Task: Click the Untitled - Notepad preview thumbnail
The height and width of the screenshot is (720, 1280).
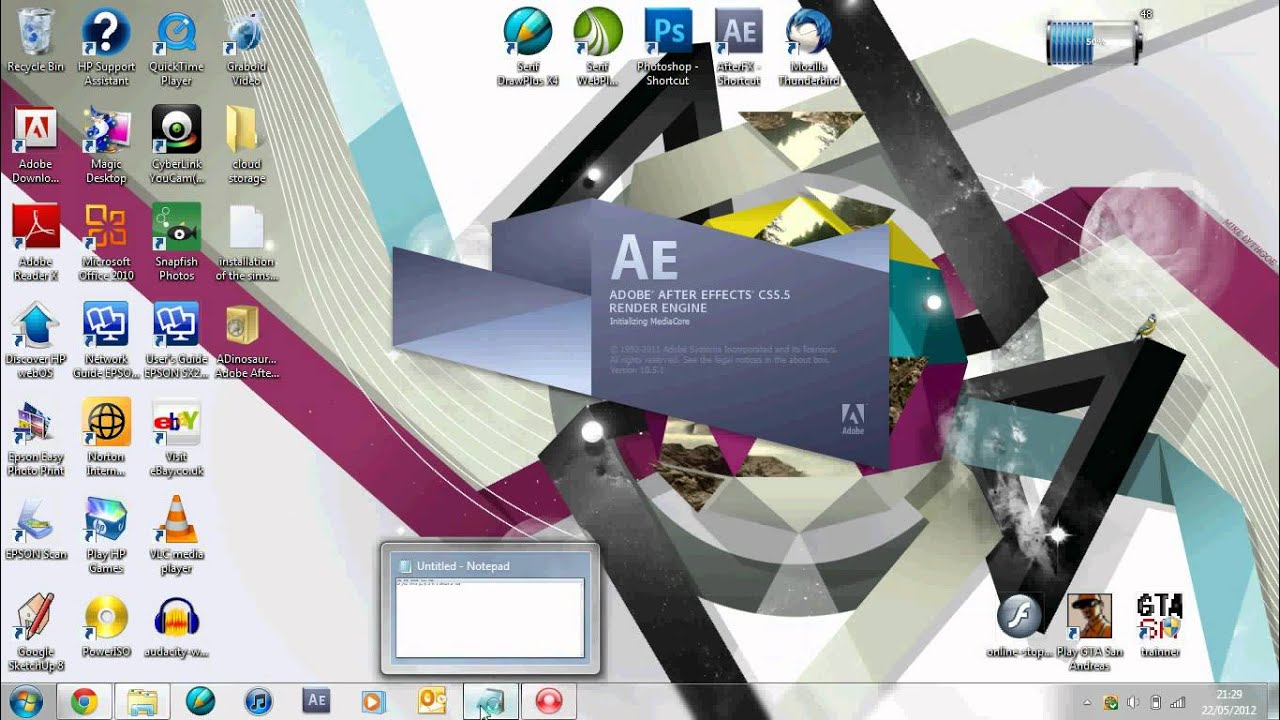Action: [x=489, y=609]
